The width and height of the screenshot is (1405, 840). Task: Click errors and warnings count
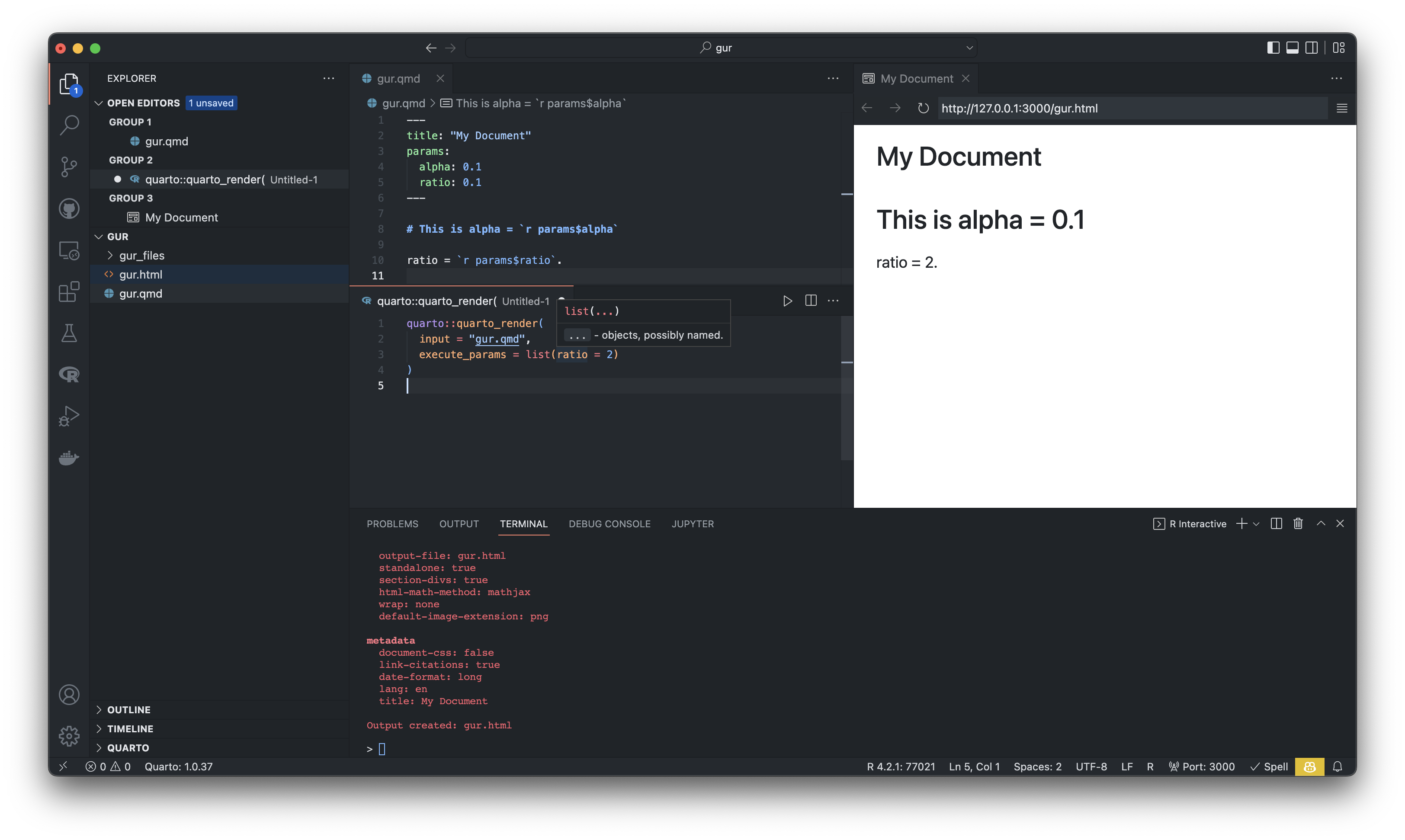tap(108, 766)
